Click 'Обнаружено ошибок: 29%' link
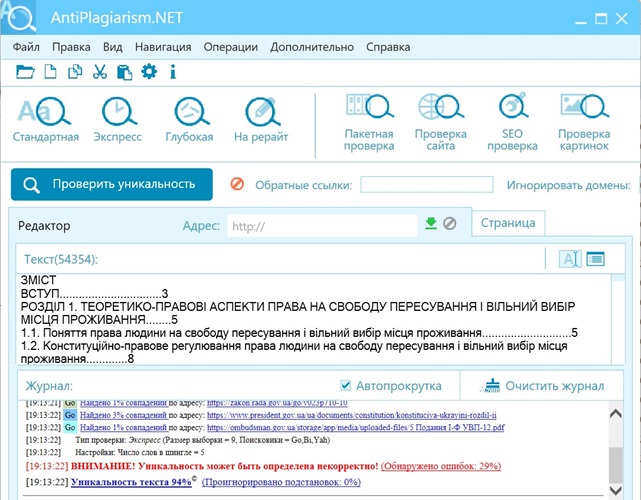This screenshot has width=641, height=500. click(441, 466)
